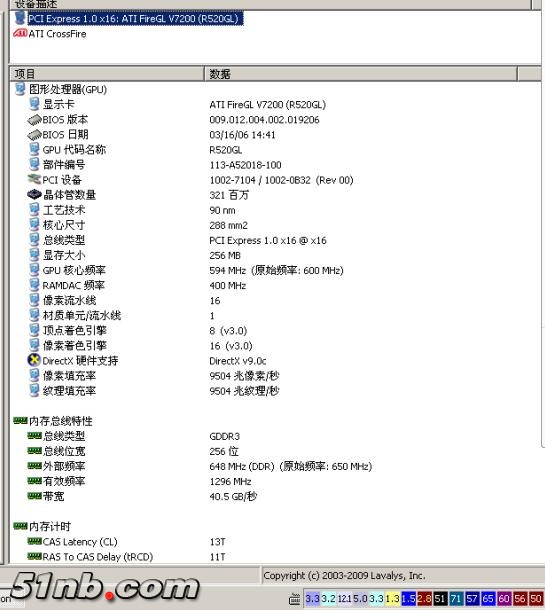Click the 显存大小 row icon
This screenshot has height=610, width=545.
pyautogui.click(x=34, y=255)
